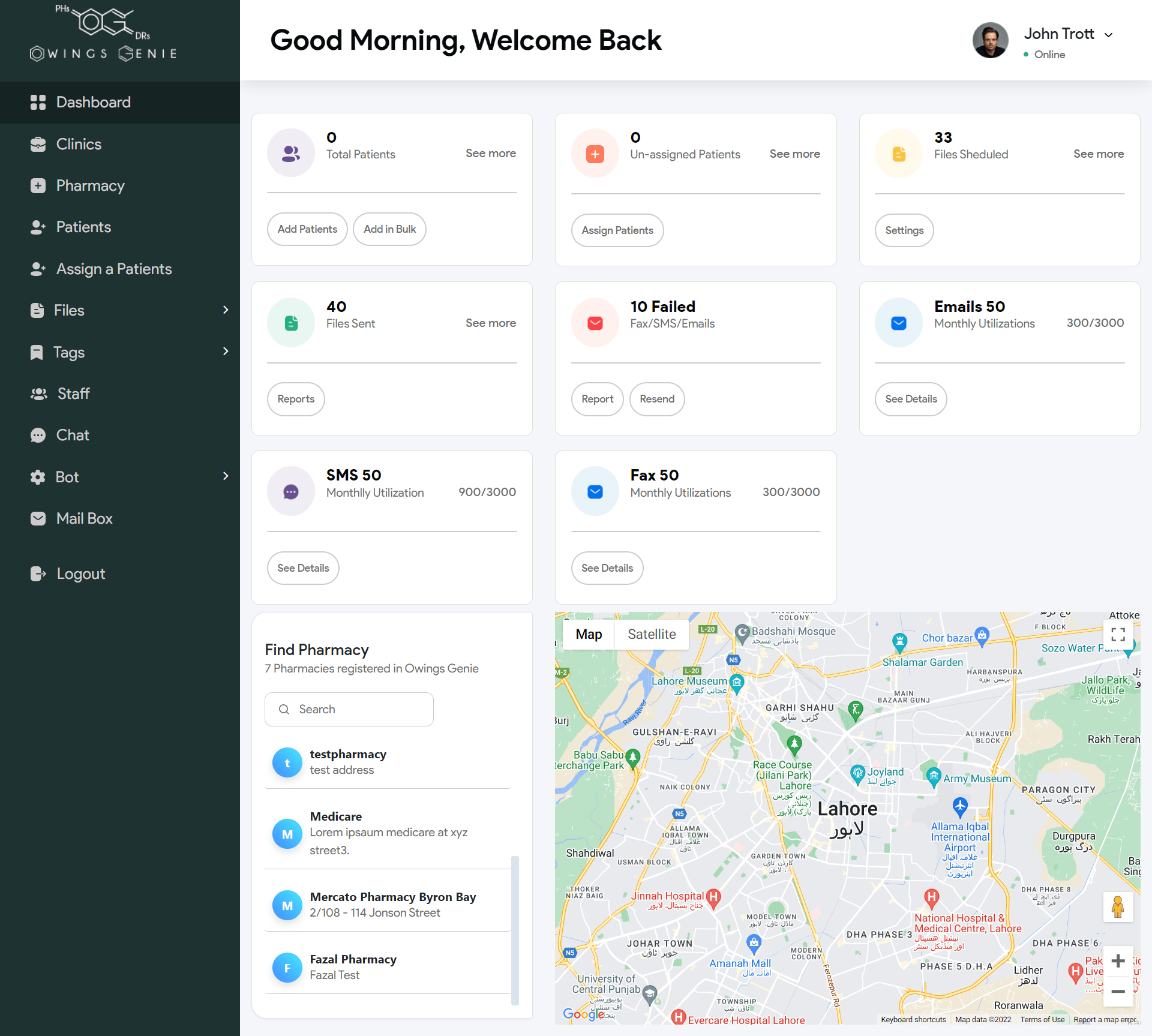This screenshot has width=1152, height=1036.
Task: Click the Patients sidebar icon
Action: pyautogui.click(x=37, y=227)
